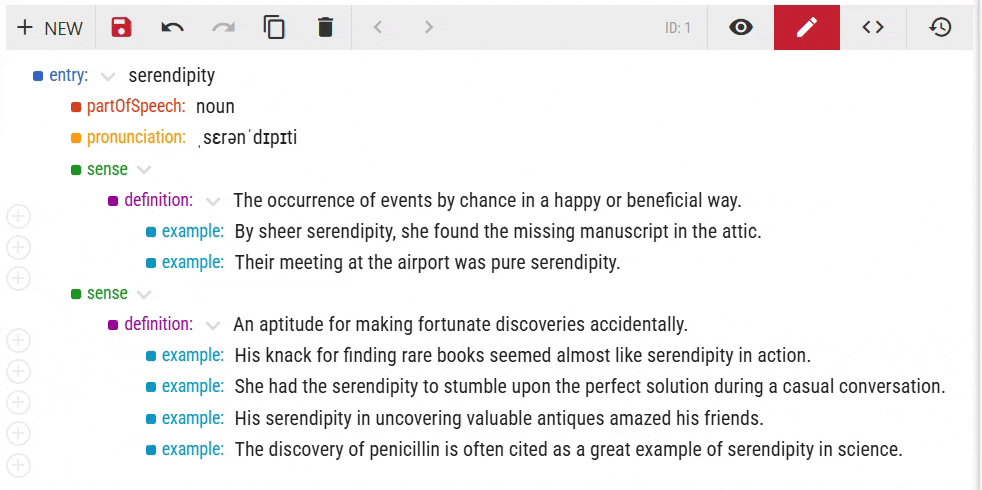Expand the second definition's chevron

point(213,325)
